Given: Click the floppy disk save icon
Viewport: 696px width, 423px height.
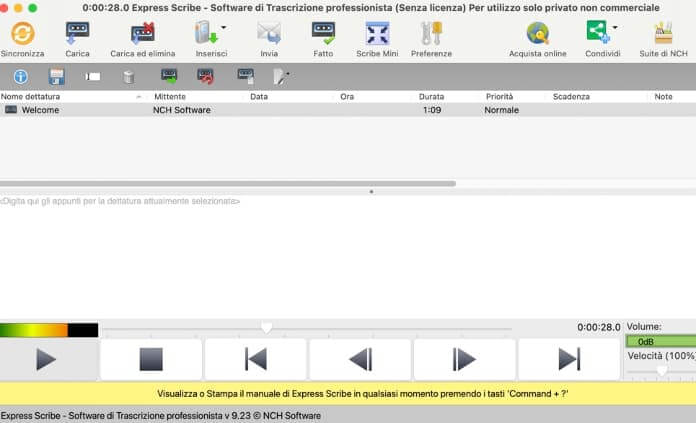Looking at the screenshot, I should tap(56, 77).
